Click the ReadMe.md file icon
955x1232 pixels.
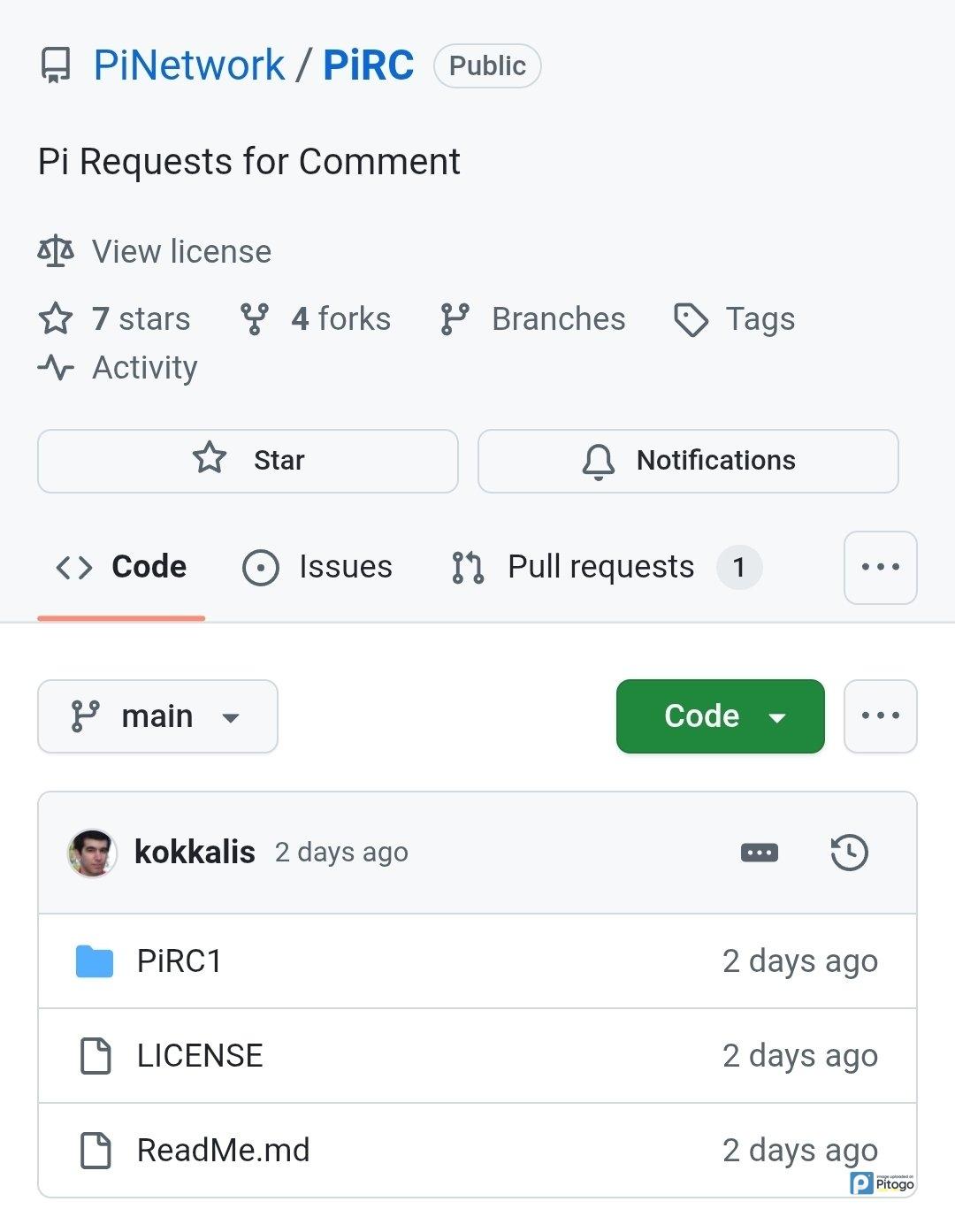tap(95, 1151)
